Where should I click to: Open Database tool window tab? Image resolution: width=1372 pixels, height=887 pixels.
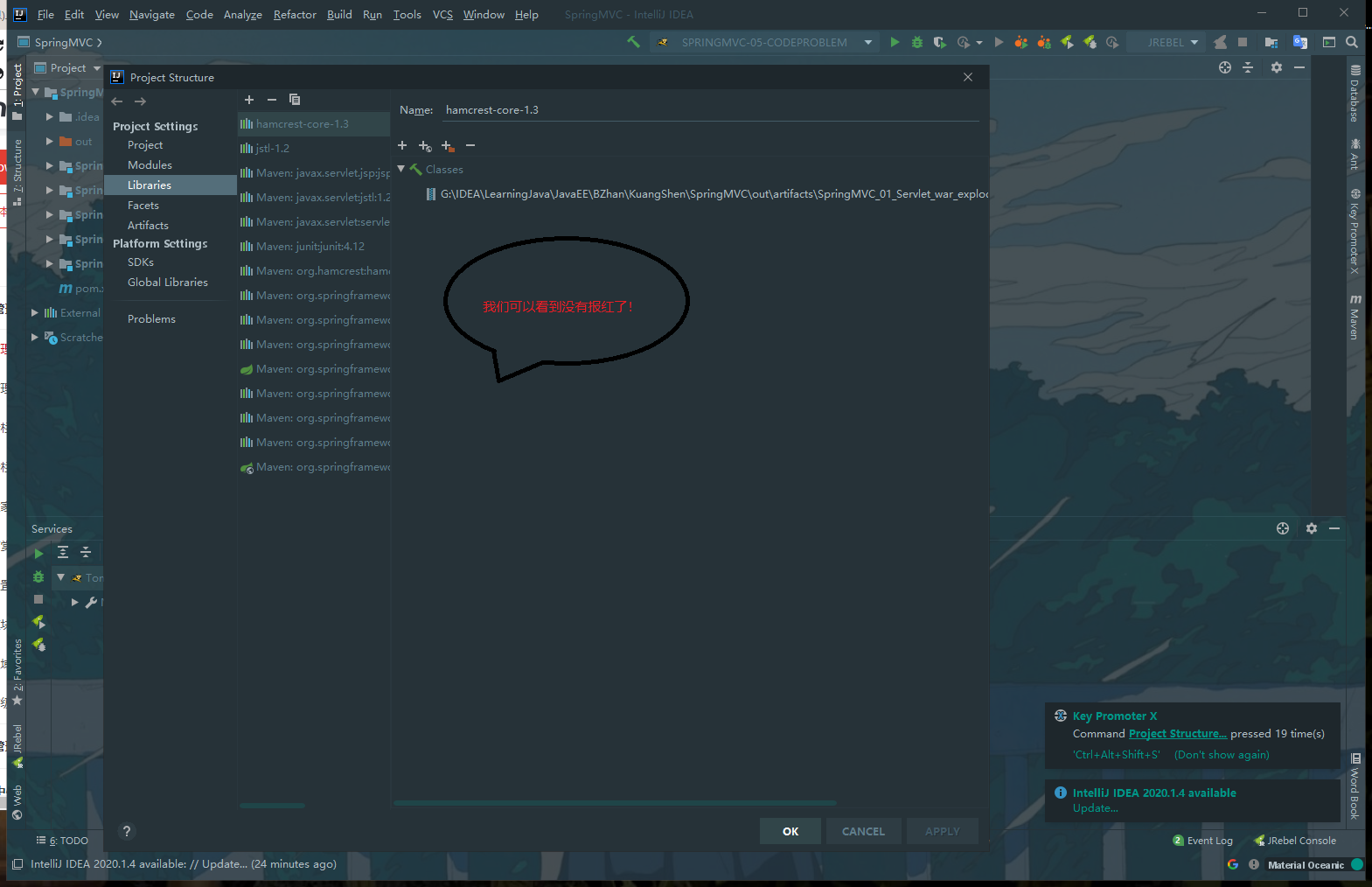(1355, 93)
